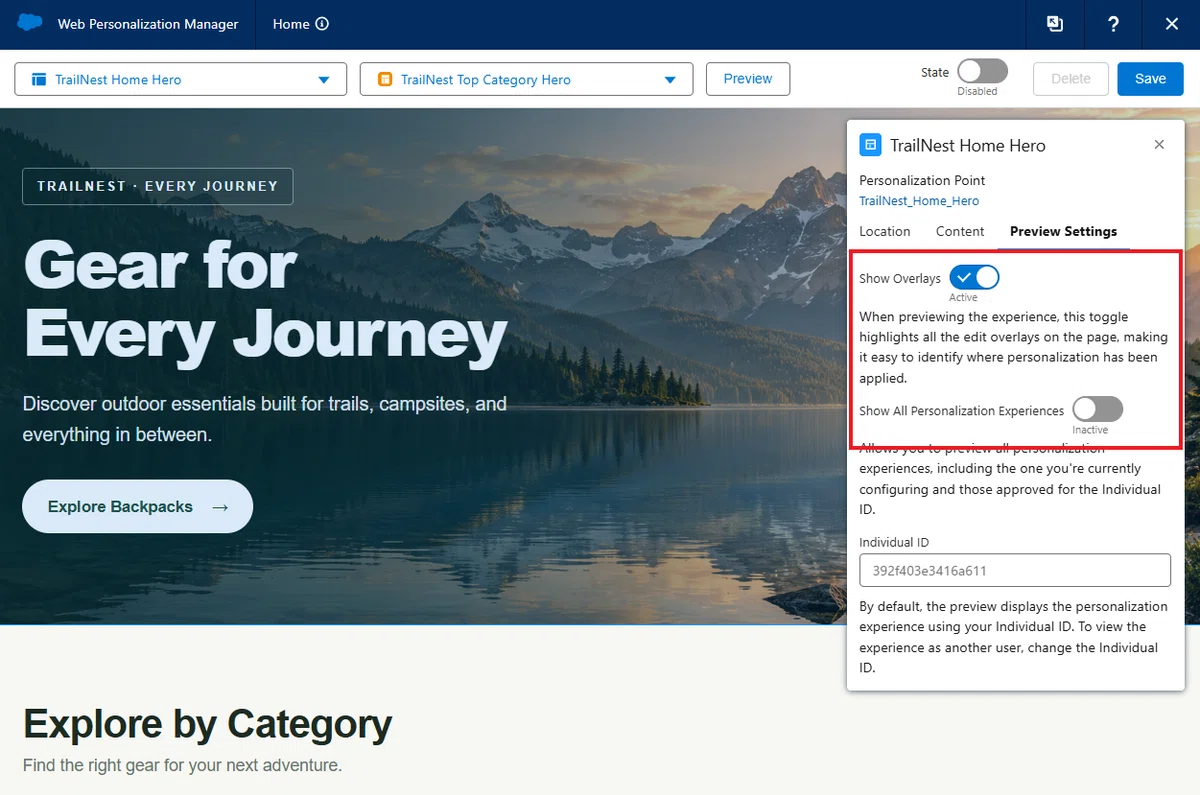Select the Preview Settings tab
The height and width of the screenshot is (795, 1200).
pos(1063,231)
